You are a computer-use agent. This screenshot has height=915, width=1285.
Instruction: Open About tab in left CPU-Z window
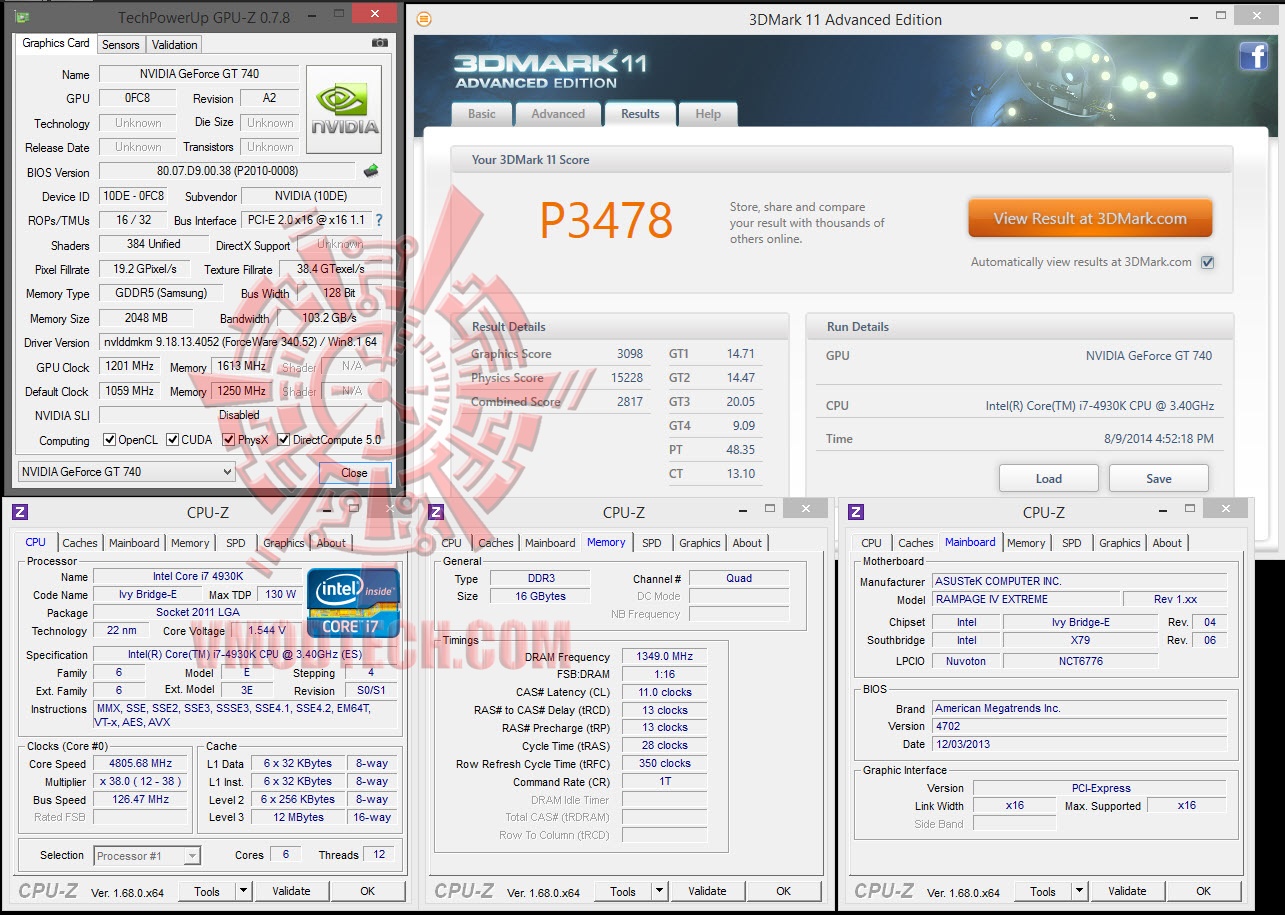(331, 543)
